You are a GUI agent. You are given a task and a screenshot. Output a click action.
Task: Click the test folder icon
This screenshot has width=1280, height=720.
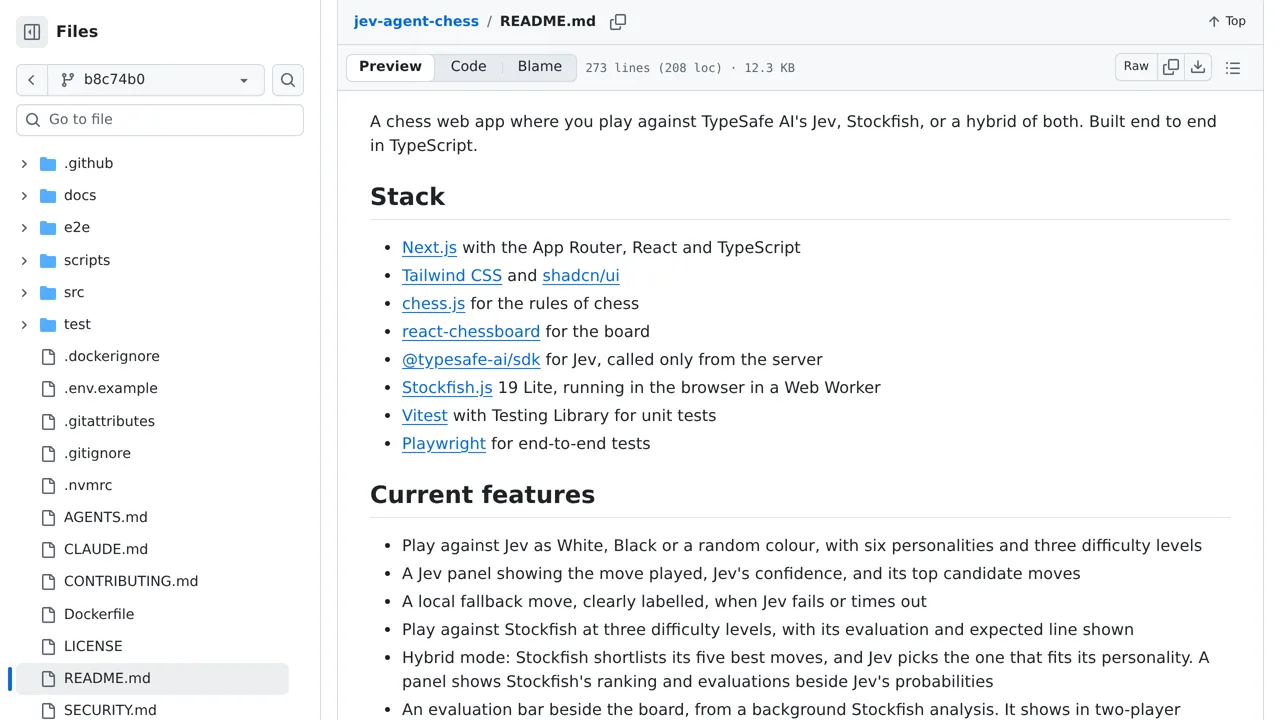pos(48,325)
